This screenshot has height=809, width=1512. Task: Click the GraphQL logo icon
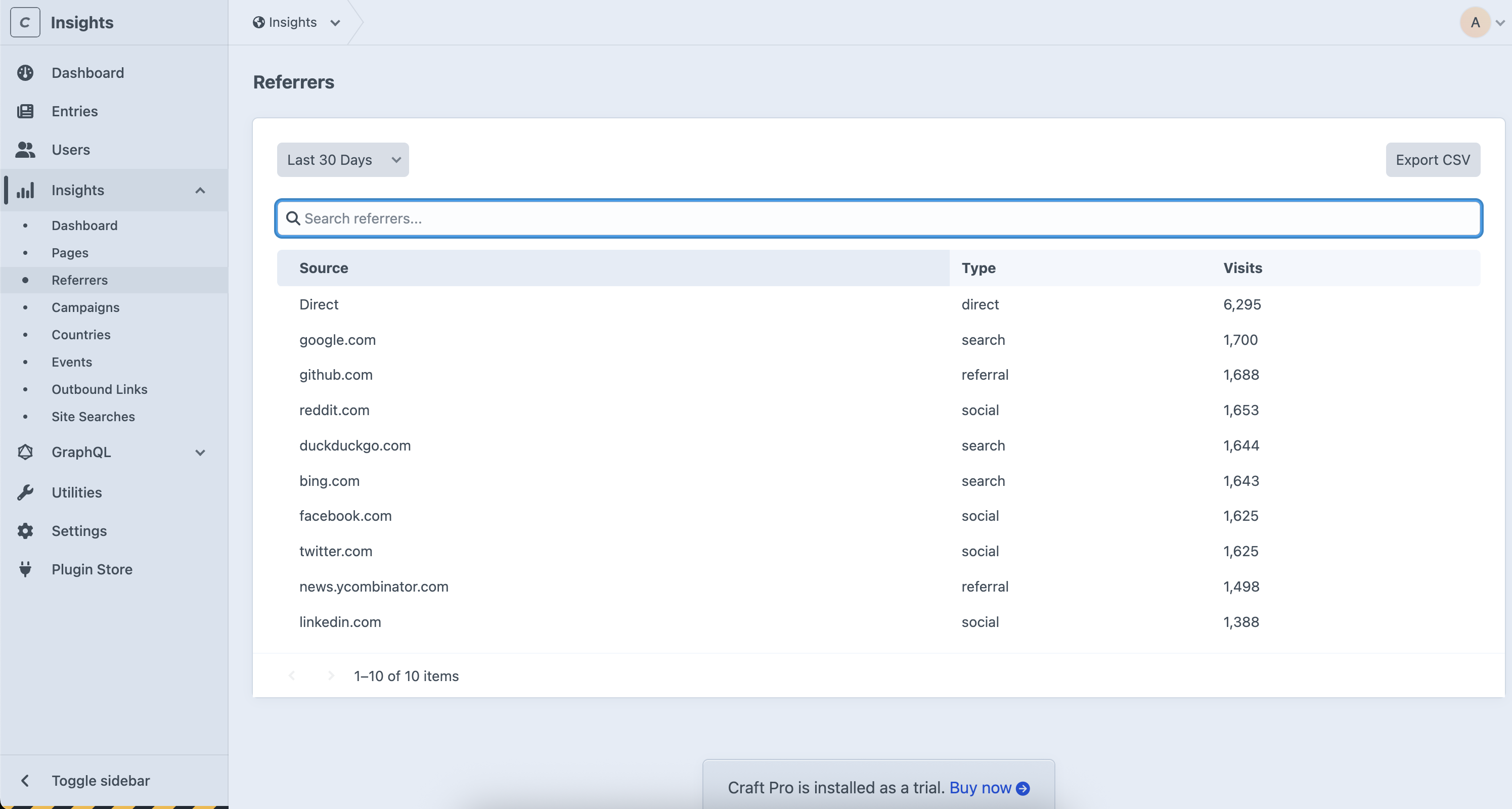click(x=25, y=452)
